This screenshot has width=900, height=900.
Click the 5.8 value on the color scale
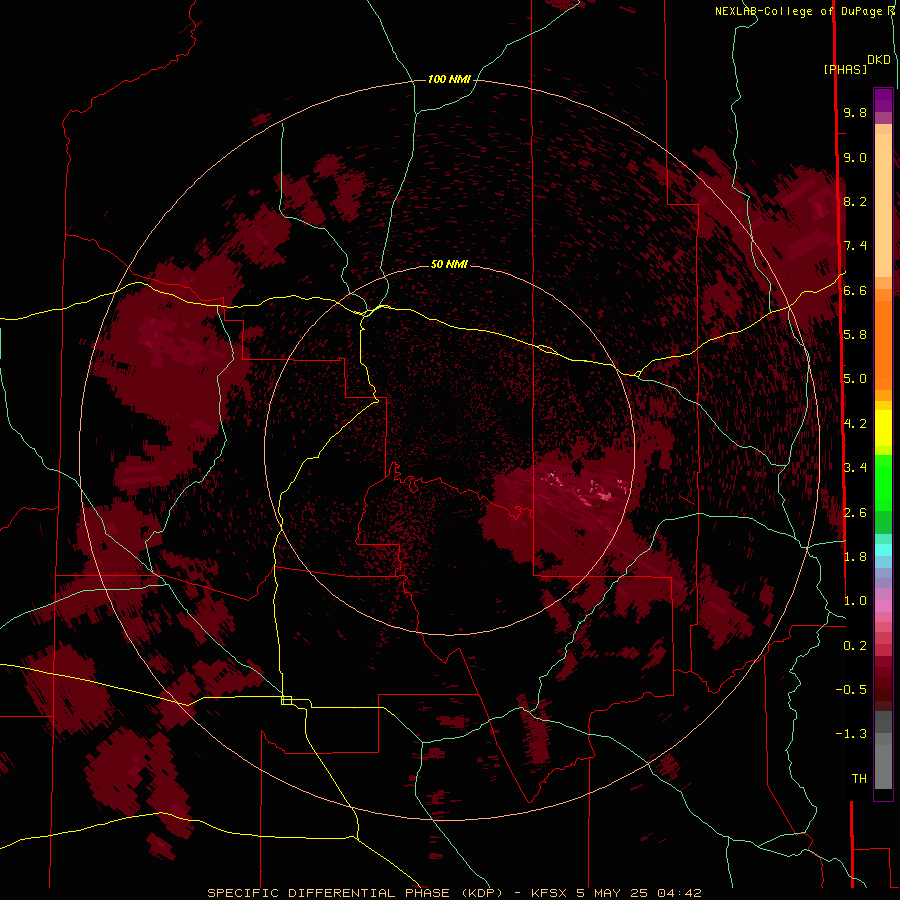[x=855, y=335]
